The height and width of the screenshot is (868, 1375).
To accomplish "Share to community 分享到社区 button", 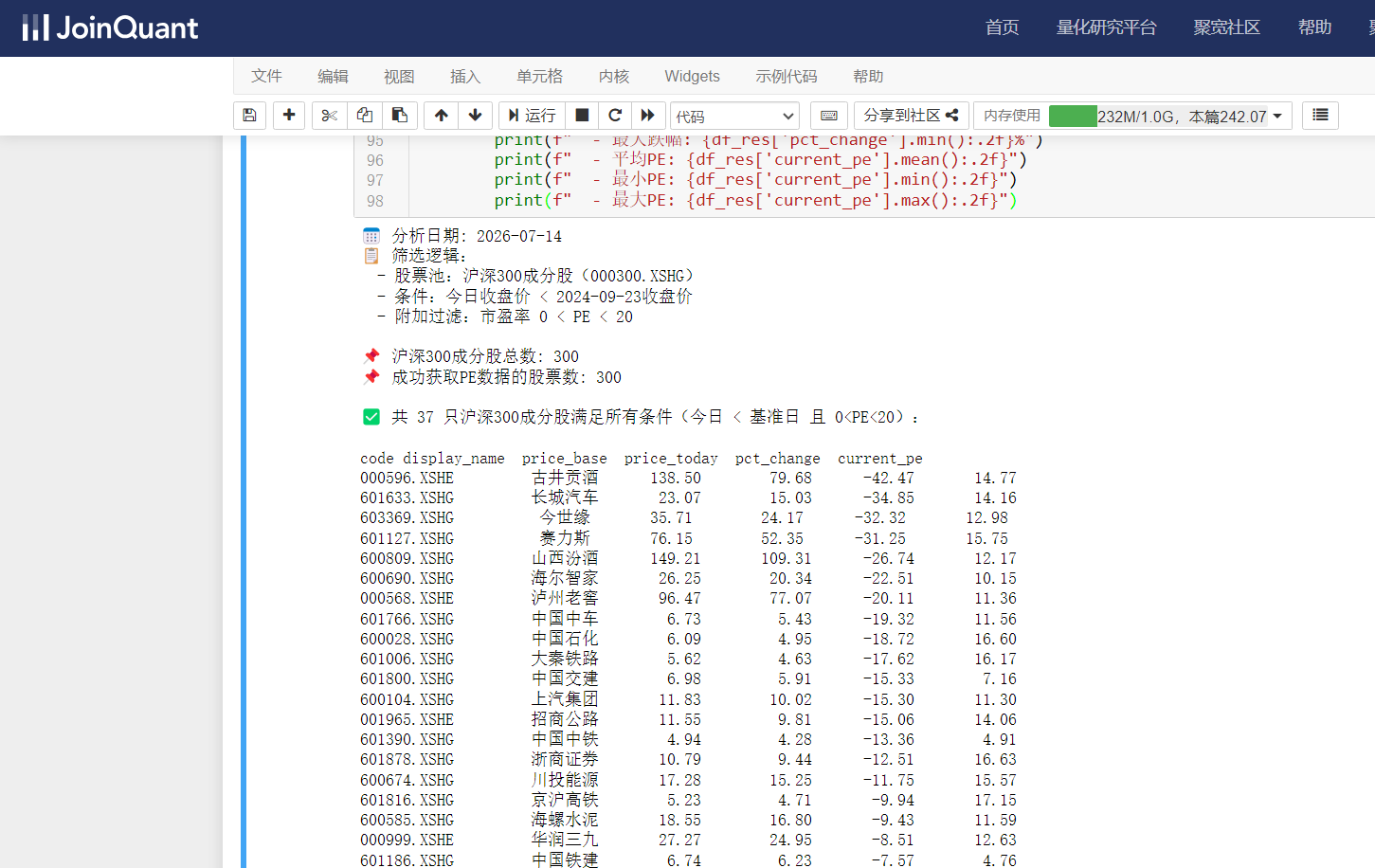I will pyautogui.click(x=911, y=115).
